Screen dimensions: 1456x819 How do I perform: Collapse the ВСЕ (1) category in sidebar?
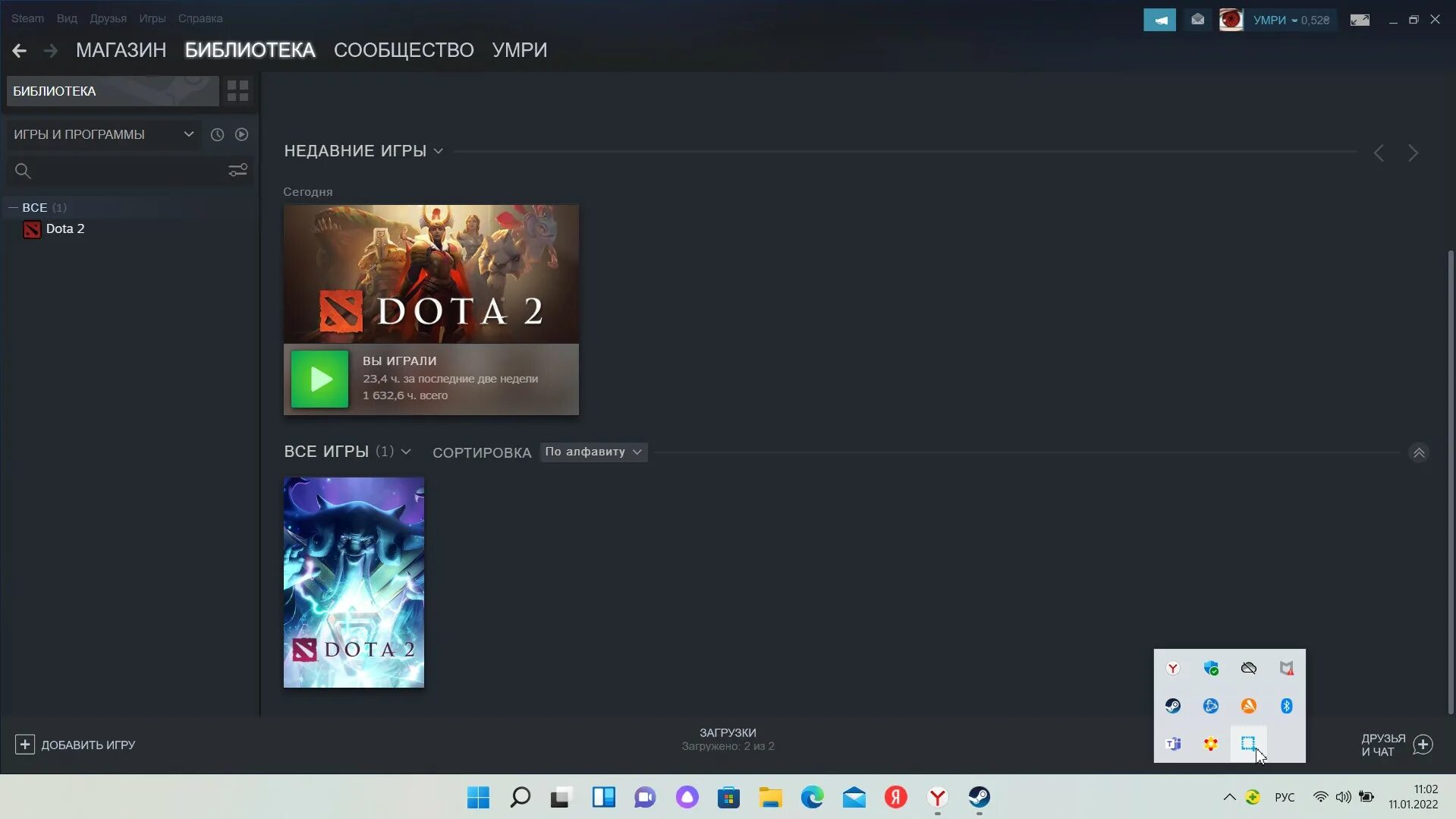click(x=13, y=207)
